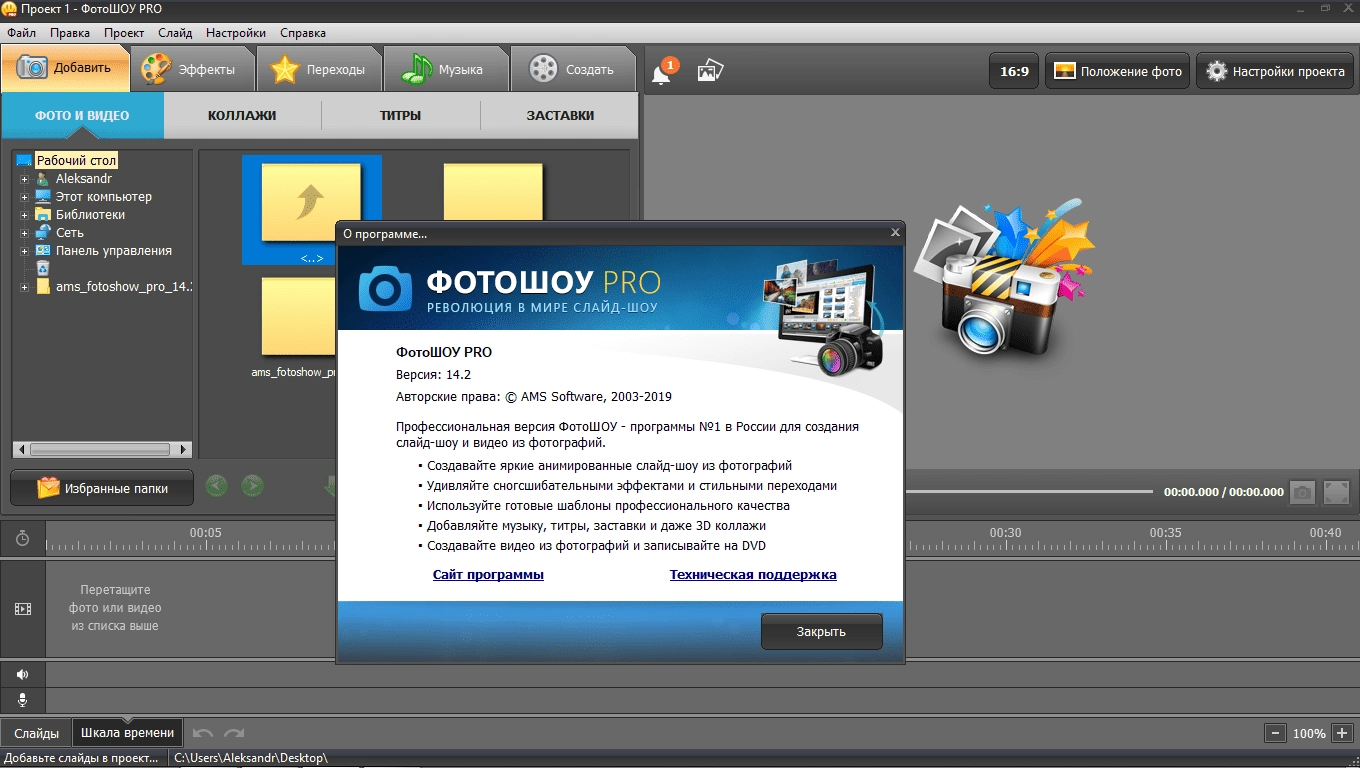Screen dimensions: 1360x768
Task: Zoom out the timeline with minus button
Action: 1274,733
